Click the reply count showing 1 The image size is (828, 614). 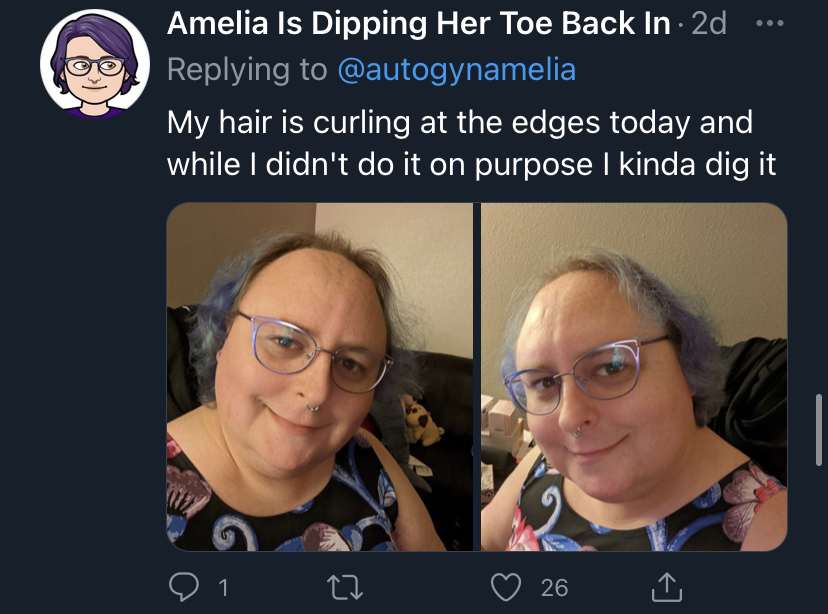pos(223,588)
